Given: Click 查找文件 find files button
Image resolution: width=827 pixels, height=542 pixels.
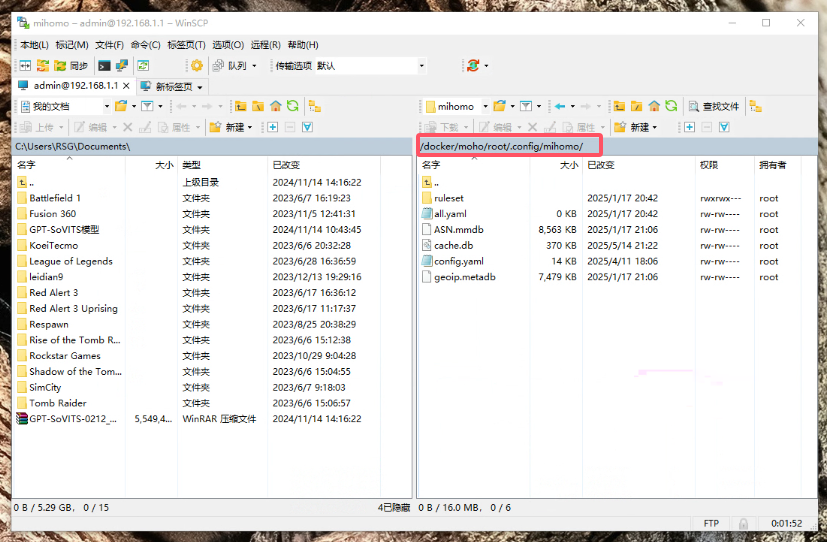Looking at the screenshot, I should [x=714, y=107].
